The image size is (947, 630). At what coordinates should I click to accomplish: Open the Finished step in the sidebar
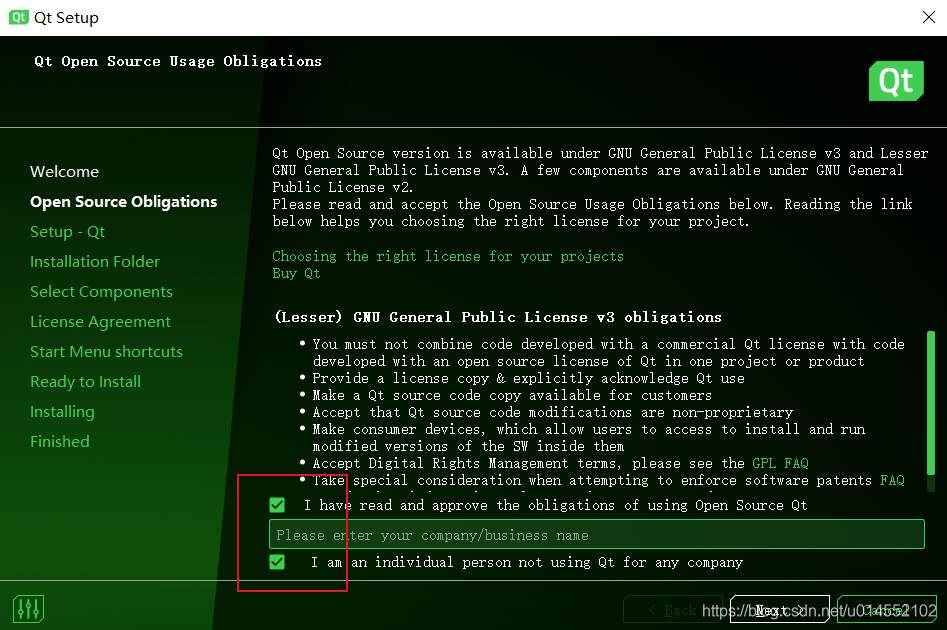click(x=60, y=441)
